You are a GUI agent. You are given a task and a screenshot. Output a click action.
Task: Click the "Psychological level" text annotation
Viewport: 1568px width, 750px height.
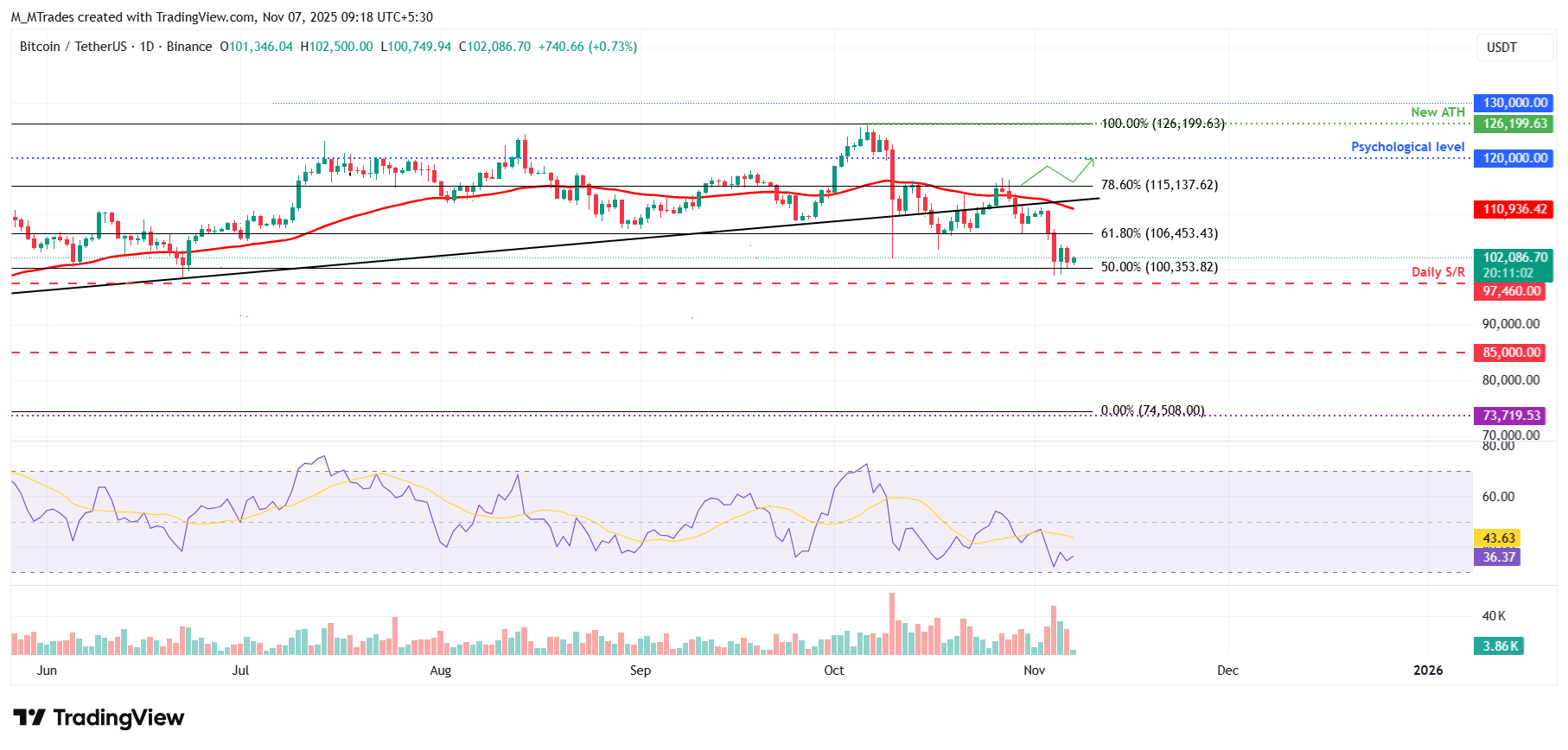click(x=1407, y=147)
